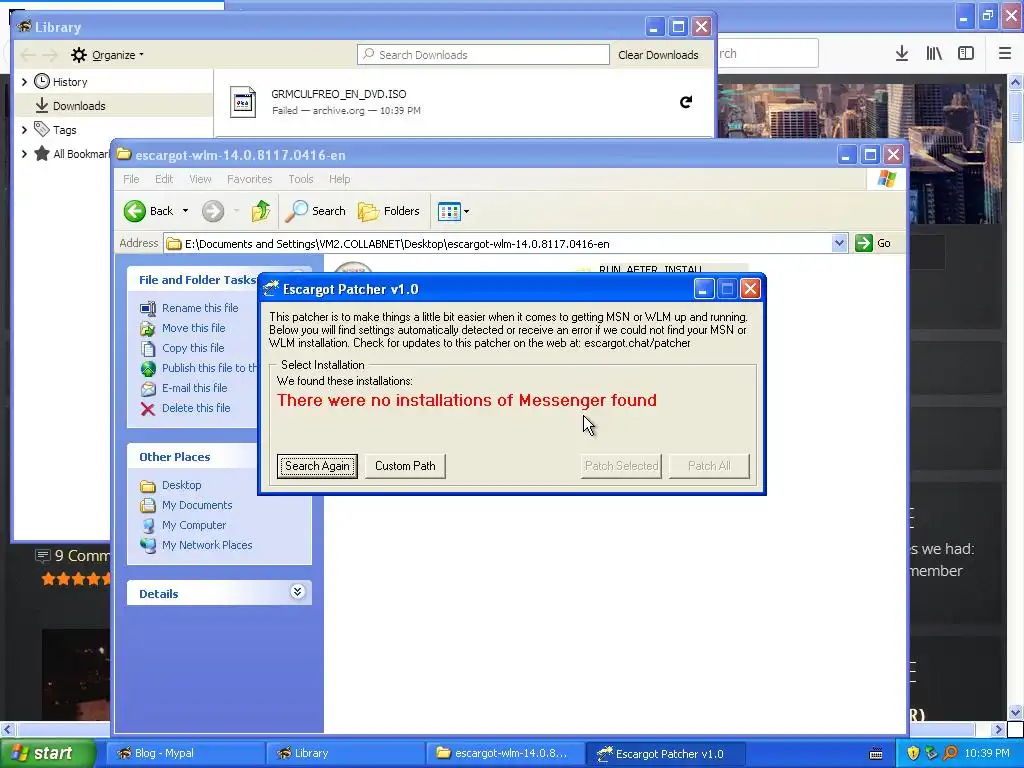The width and height of the screenshot is (1024, 768).
Task: Click the Start button
Action: 47,753
